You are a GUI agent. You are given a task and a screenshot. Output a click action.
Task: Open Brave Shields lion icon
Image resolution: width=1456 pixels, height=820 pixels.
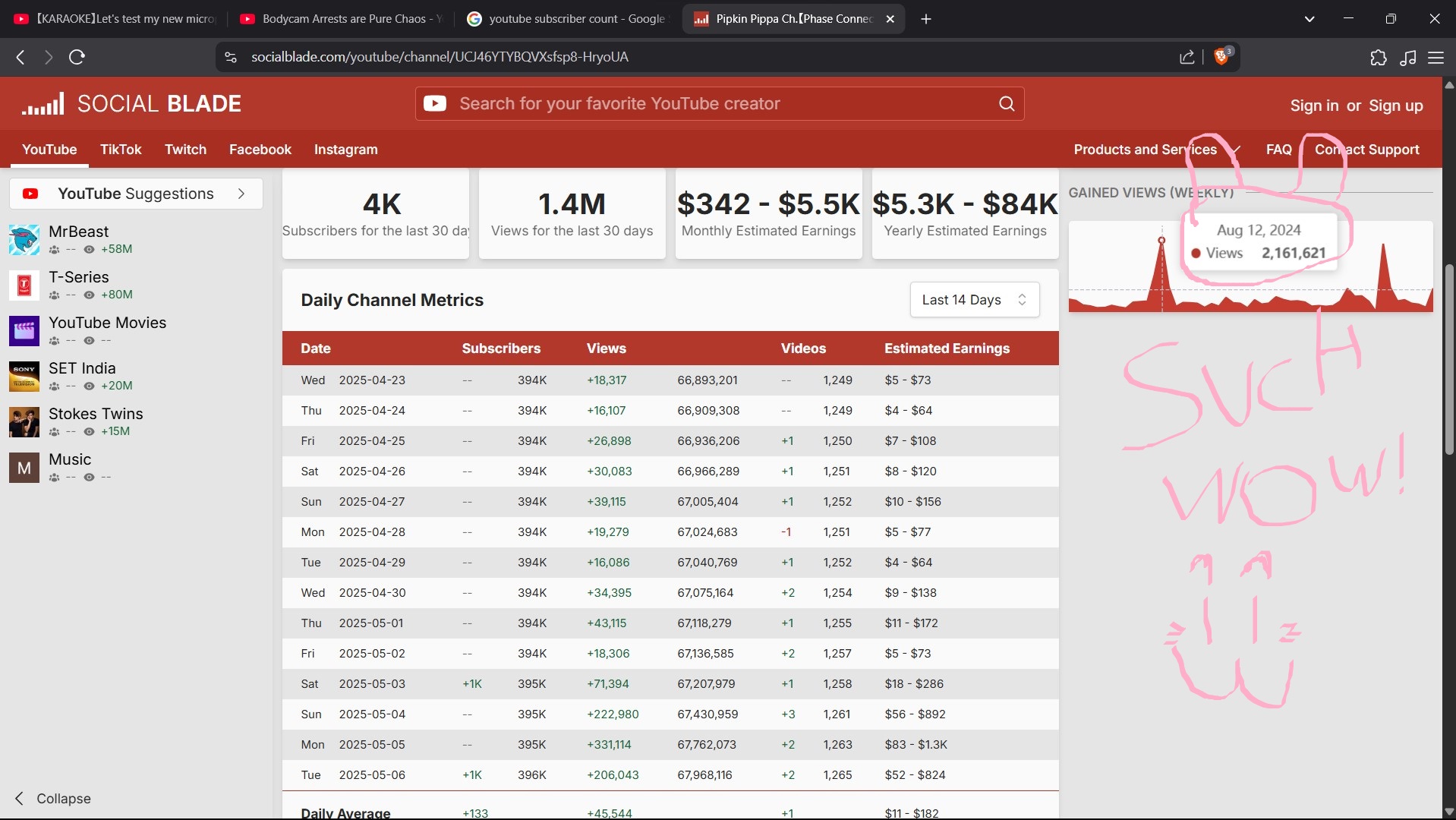(1222, 56)
